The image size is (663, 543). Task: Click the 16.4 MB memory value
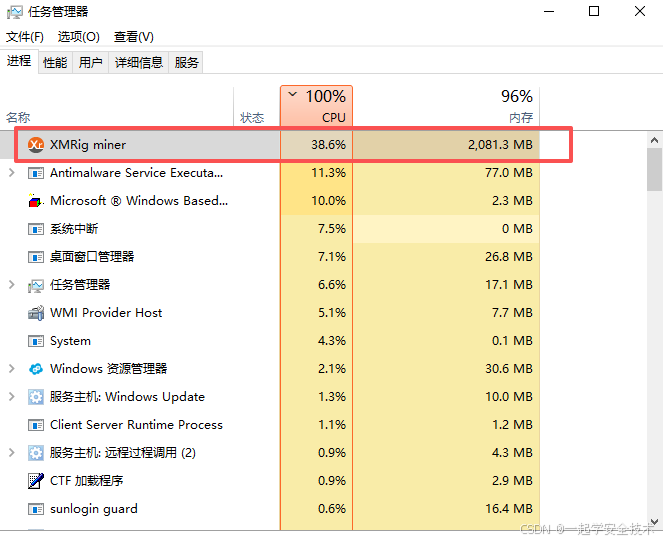[x=509, y=508]
